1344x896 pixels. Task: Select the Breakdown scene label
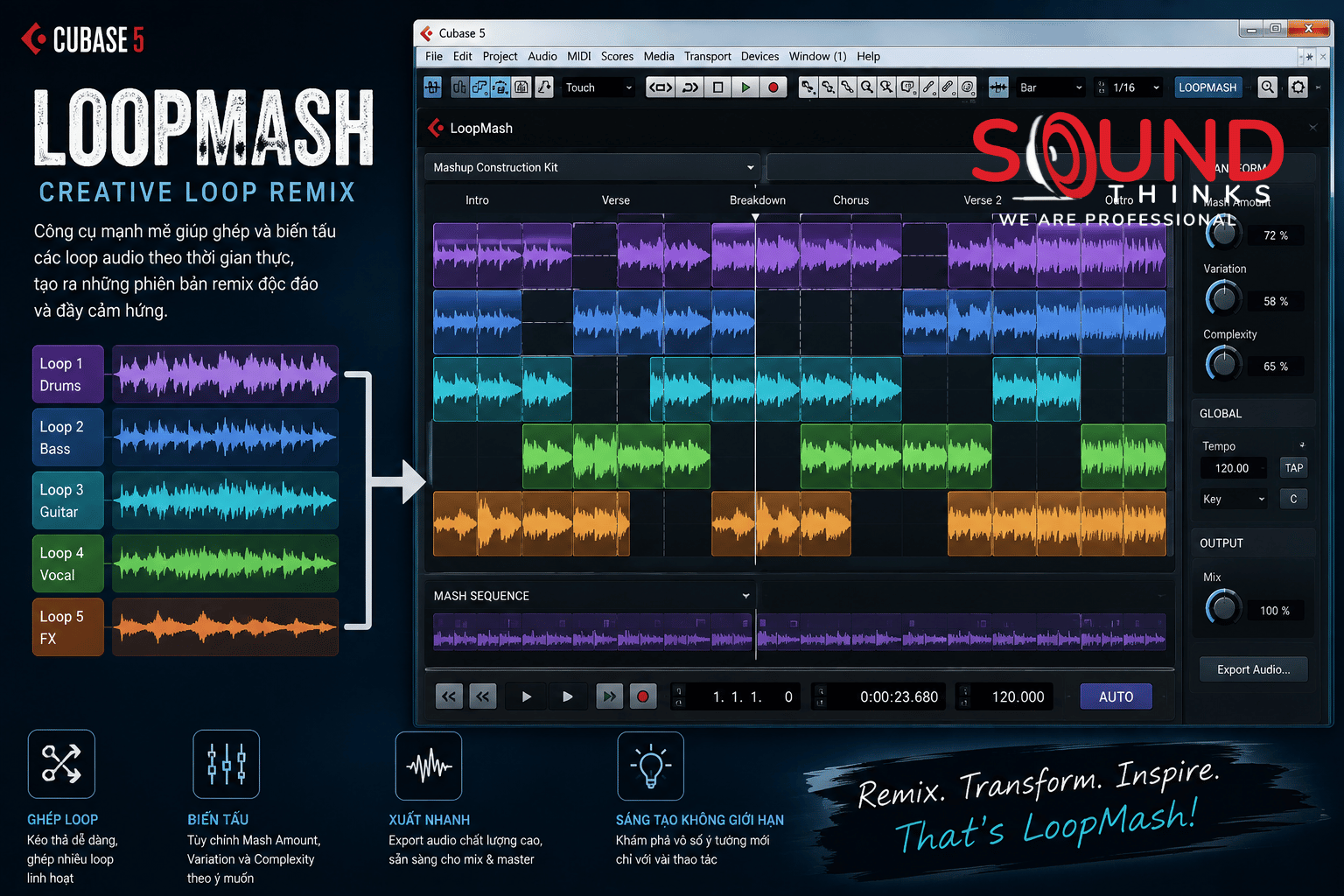[x=758, y=200]
